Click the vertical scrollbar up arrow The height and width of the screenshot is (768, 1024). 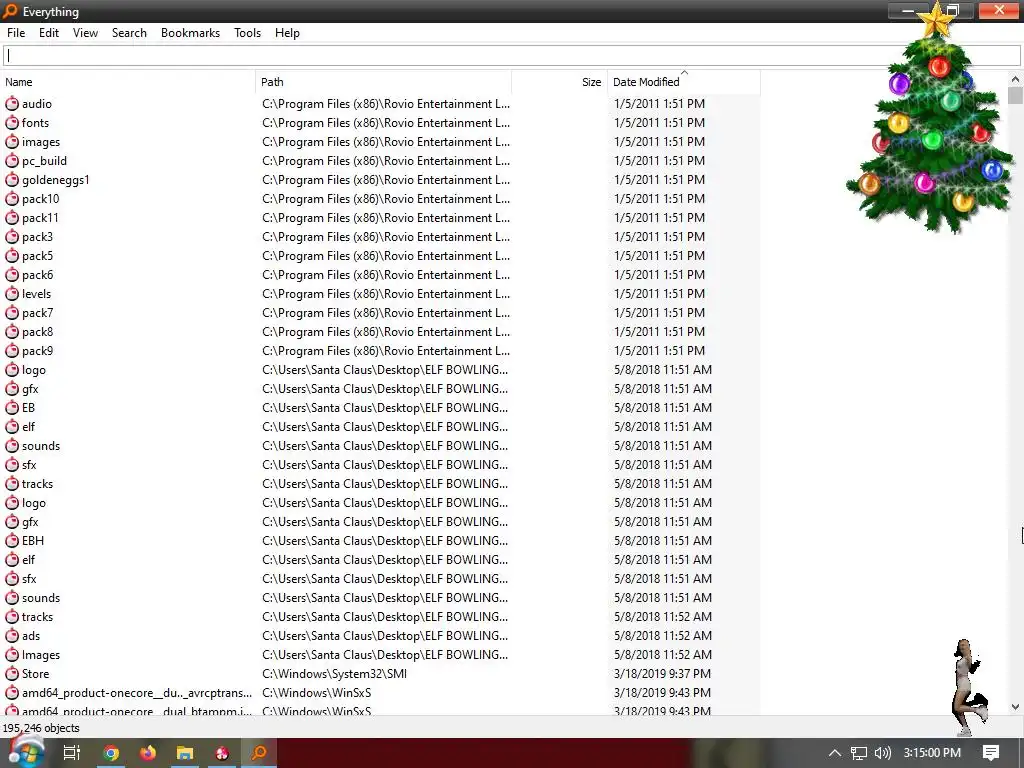[1015, 79]
